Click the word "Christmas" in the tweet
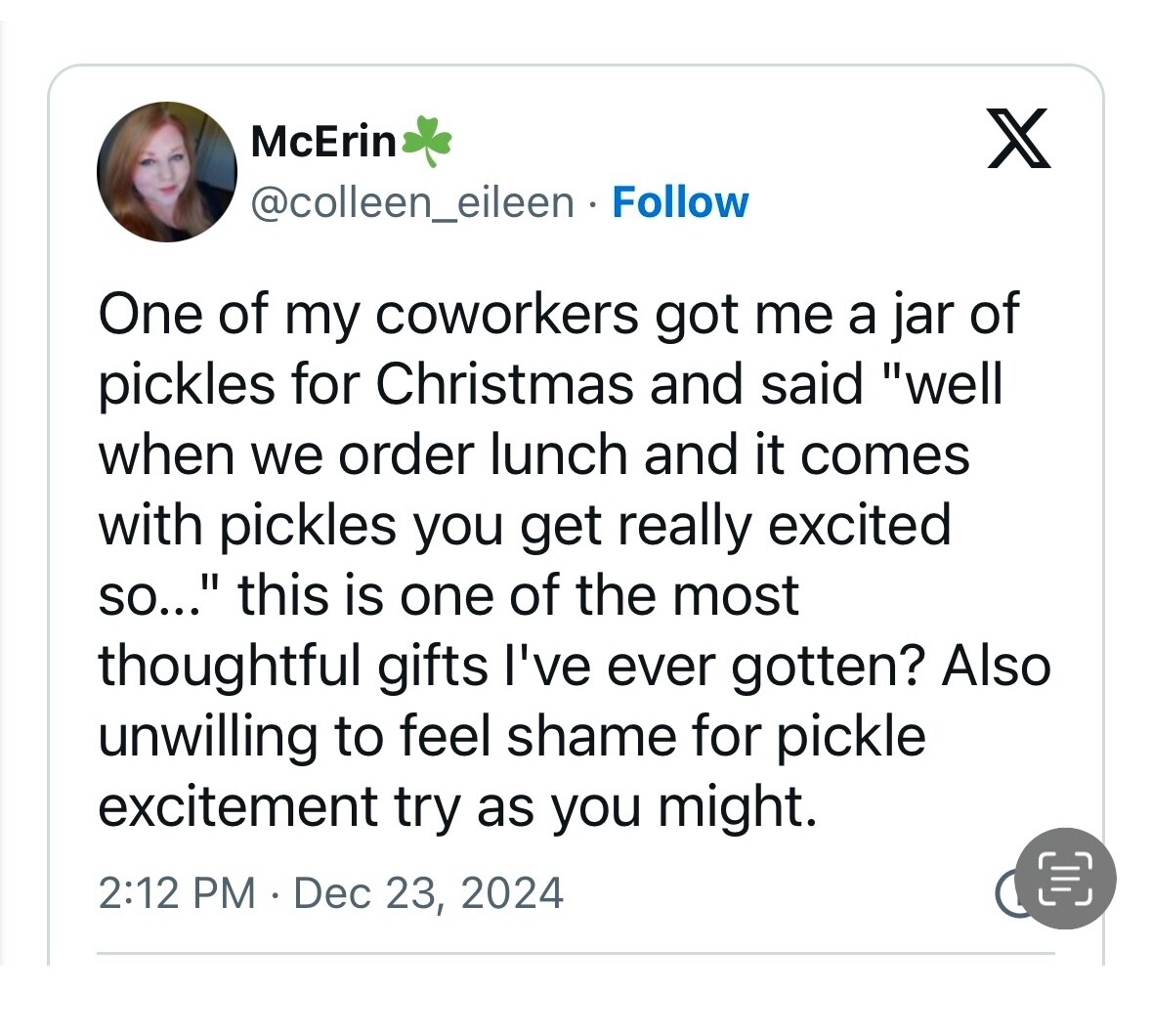The height and width of the screenshot is (1036, 1152). coord(505,384)
